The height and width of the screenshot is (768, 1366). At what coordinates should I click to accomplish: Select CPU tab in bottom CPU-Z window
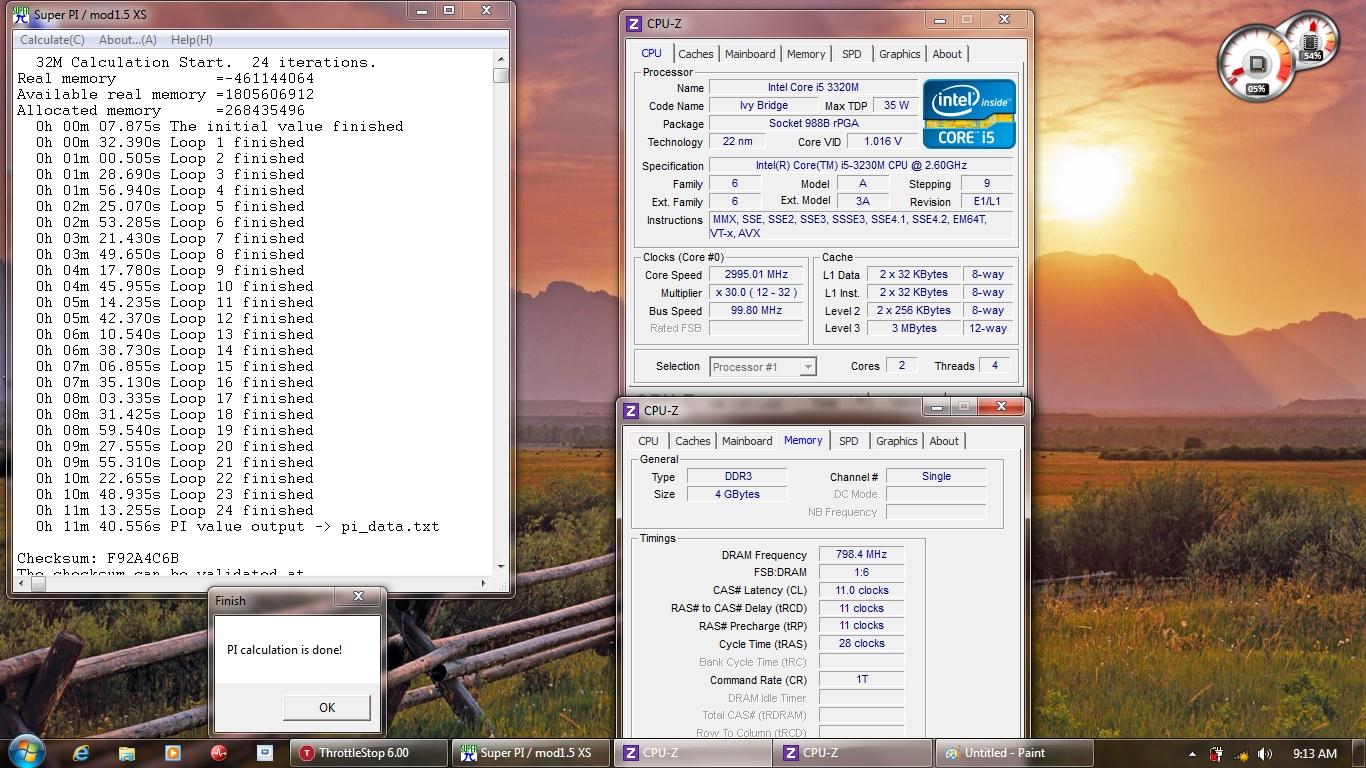(648, 441)
